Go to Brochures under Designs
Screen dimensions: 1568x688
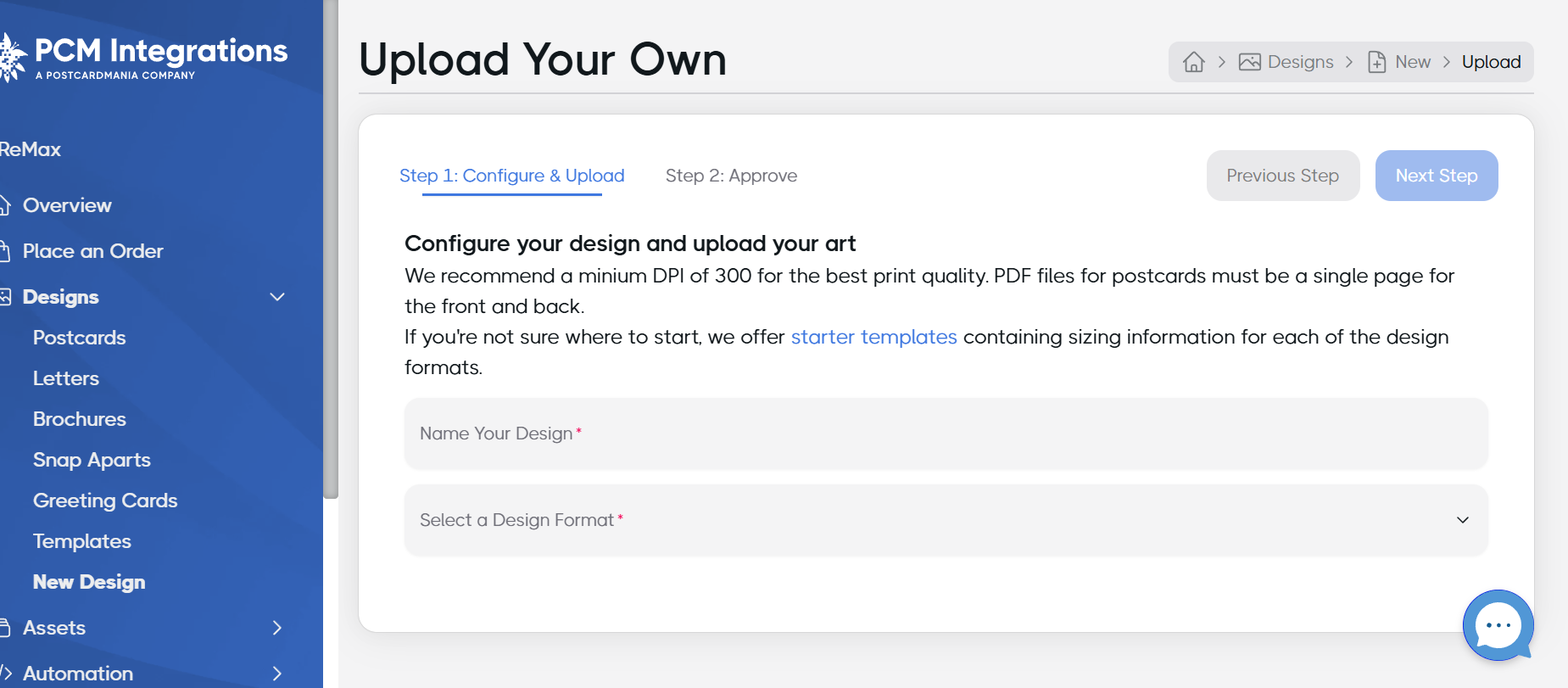tap(80, 419)
